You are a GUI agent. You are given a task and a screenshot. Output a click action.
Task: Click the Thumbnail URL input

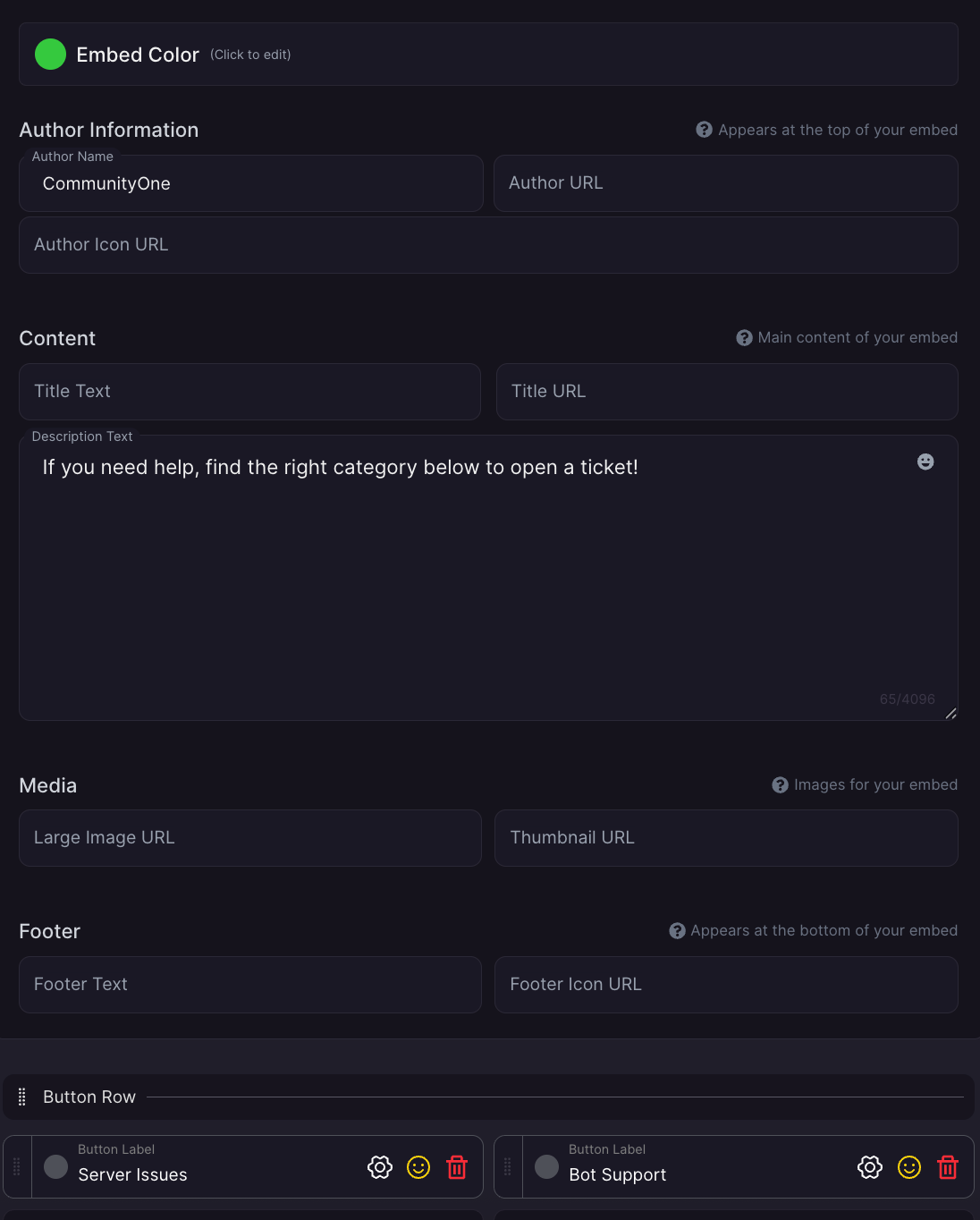(x=726, y=838)
